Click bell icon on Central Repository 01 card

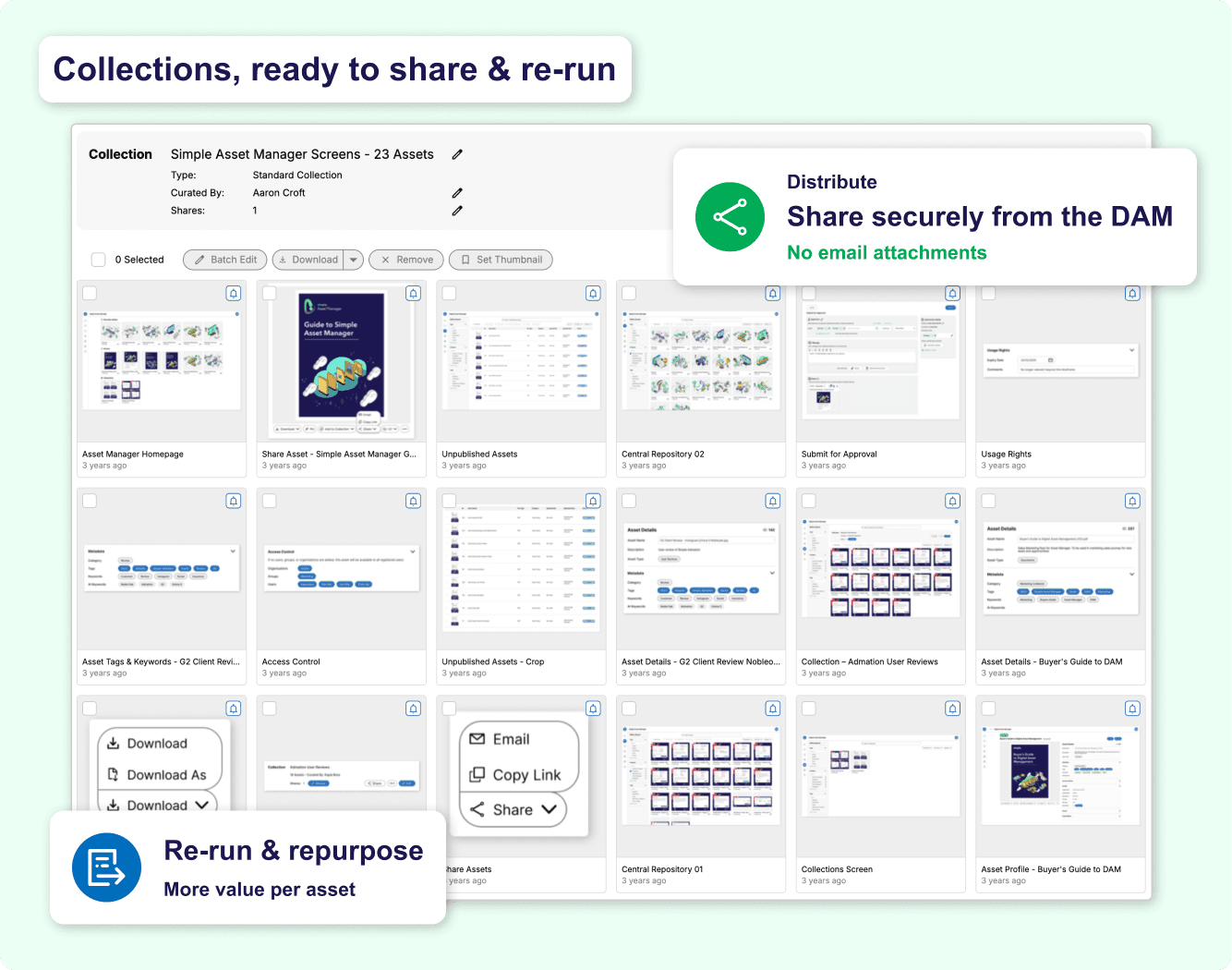coord(772,709)
